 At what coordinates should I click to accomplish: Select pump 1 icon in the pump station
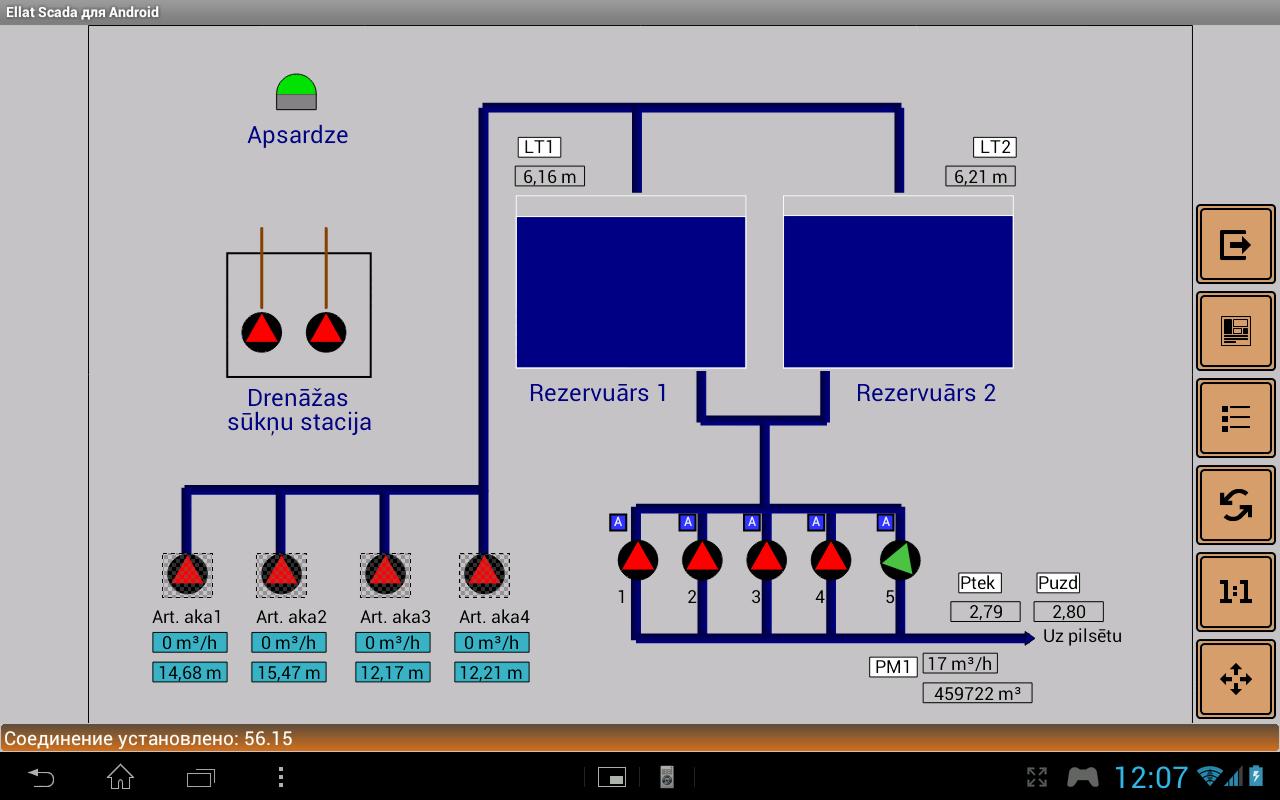[638, 558]
